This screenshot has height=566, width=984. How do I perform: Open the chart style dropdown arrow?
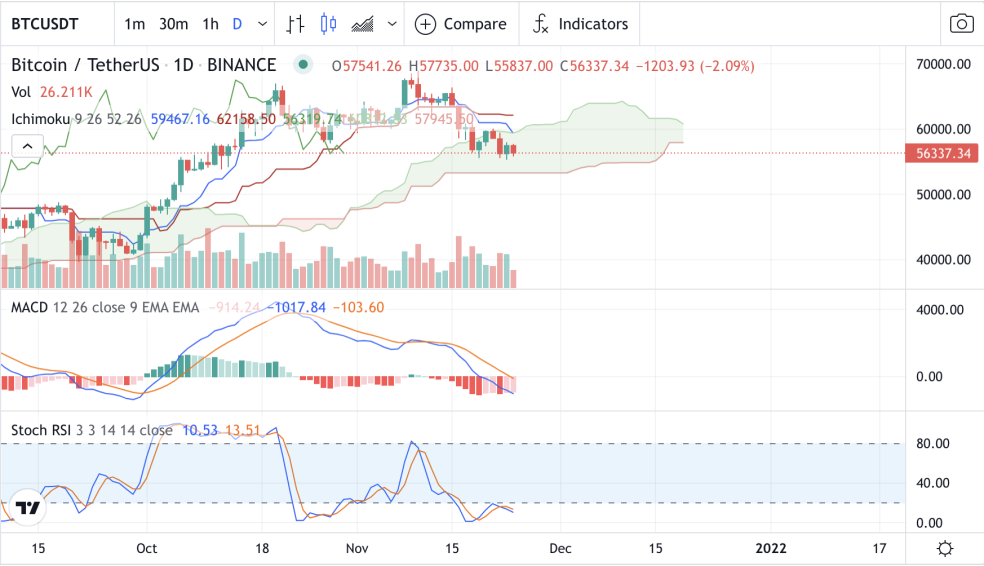click(392, 24)
